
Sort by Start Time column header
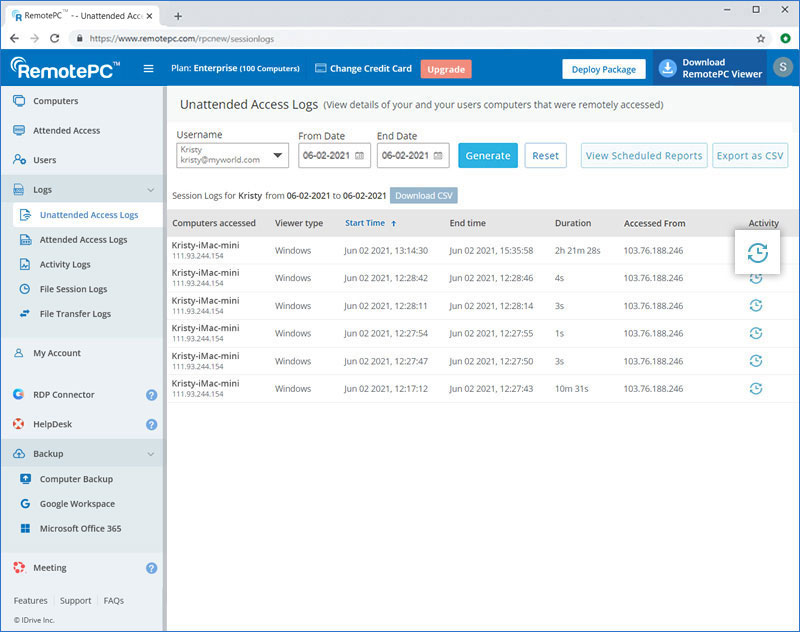365,223
